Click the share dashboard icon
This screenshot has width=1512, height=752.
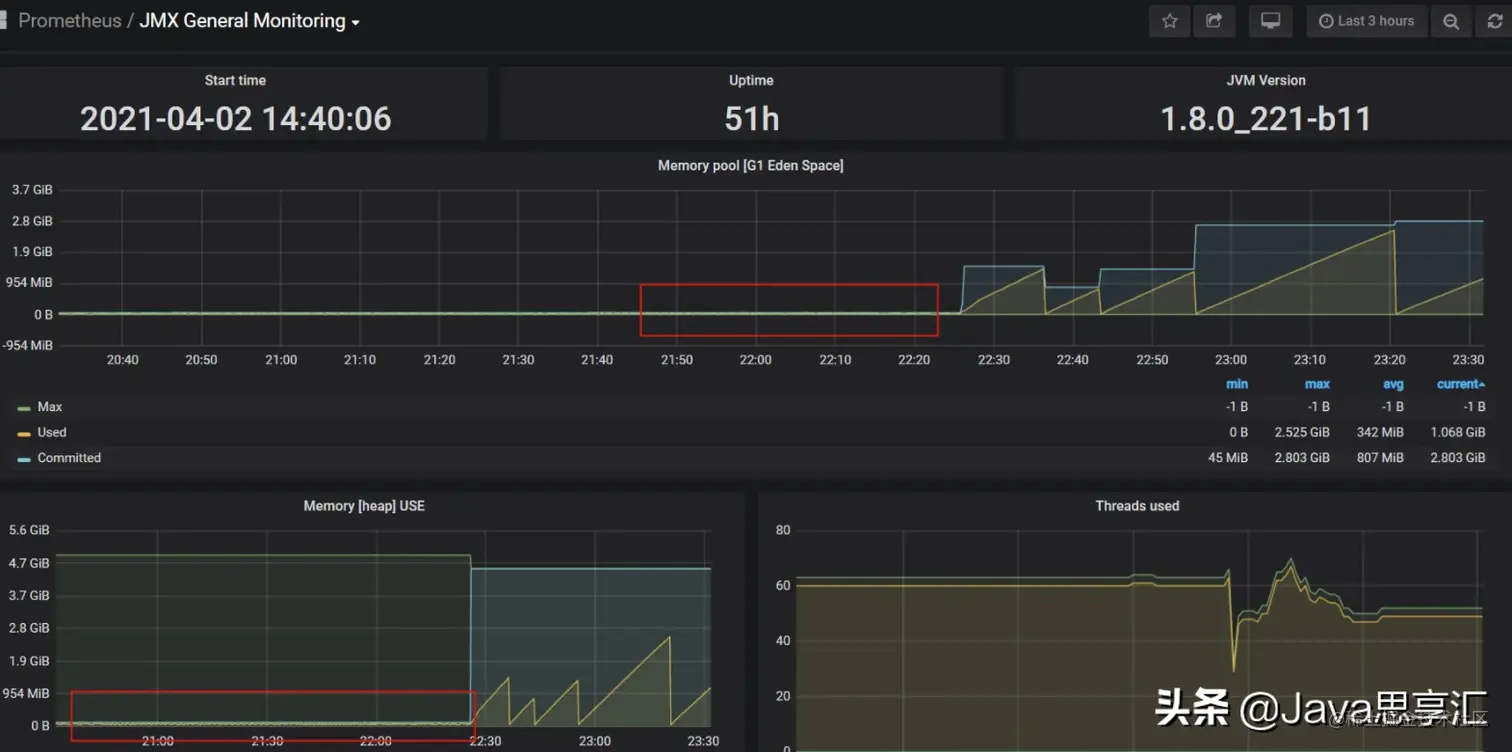(x=1214, y=21)
